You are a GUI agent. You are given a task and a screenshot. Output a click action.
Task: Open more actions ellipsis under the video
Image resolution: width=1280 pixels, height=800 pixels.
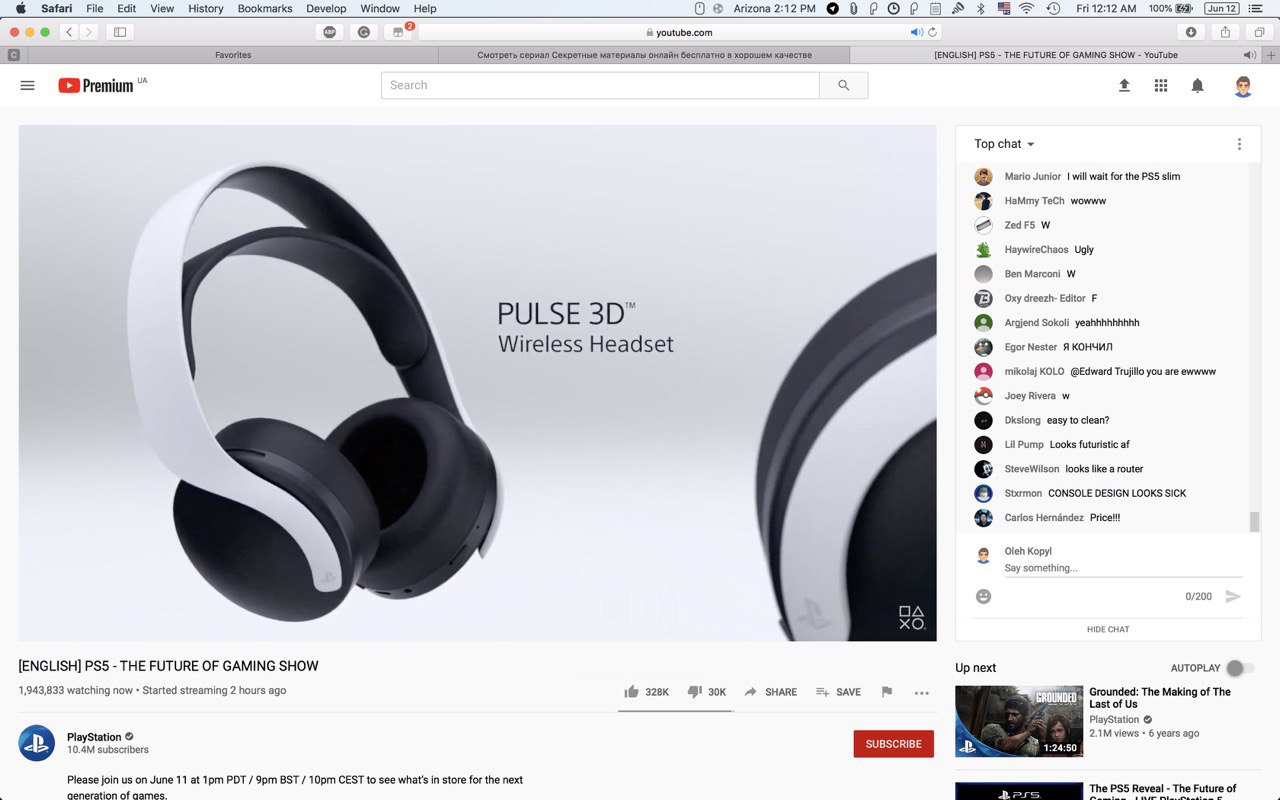tap(922, 692)
